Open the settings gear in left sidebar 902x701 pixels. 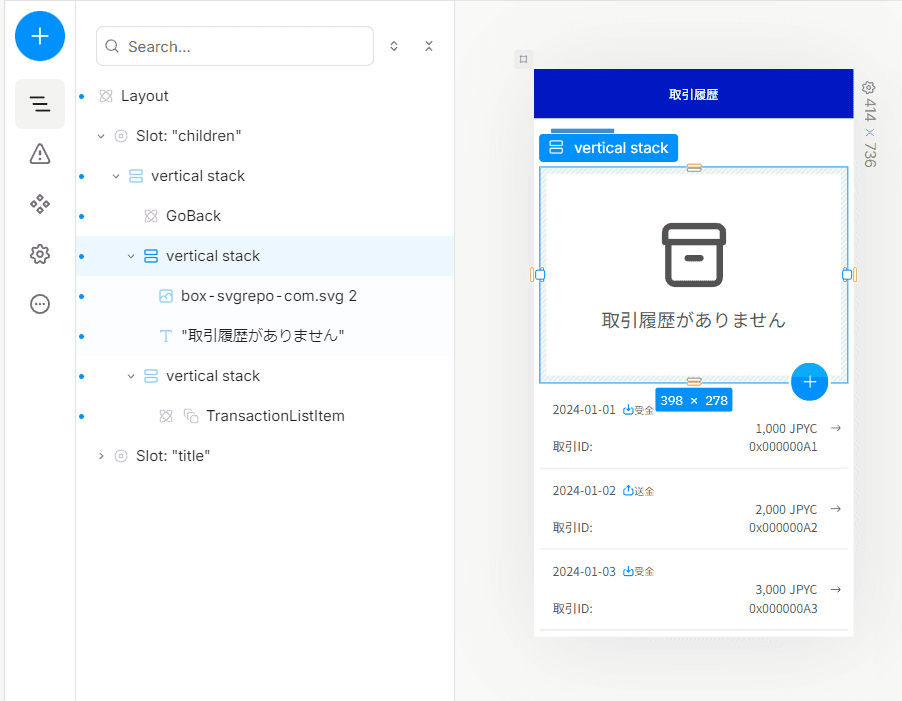tap(40, 254)
